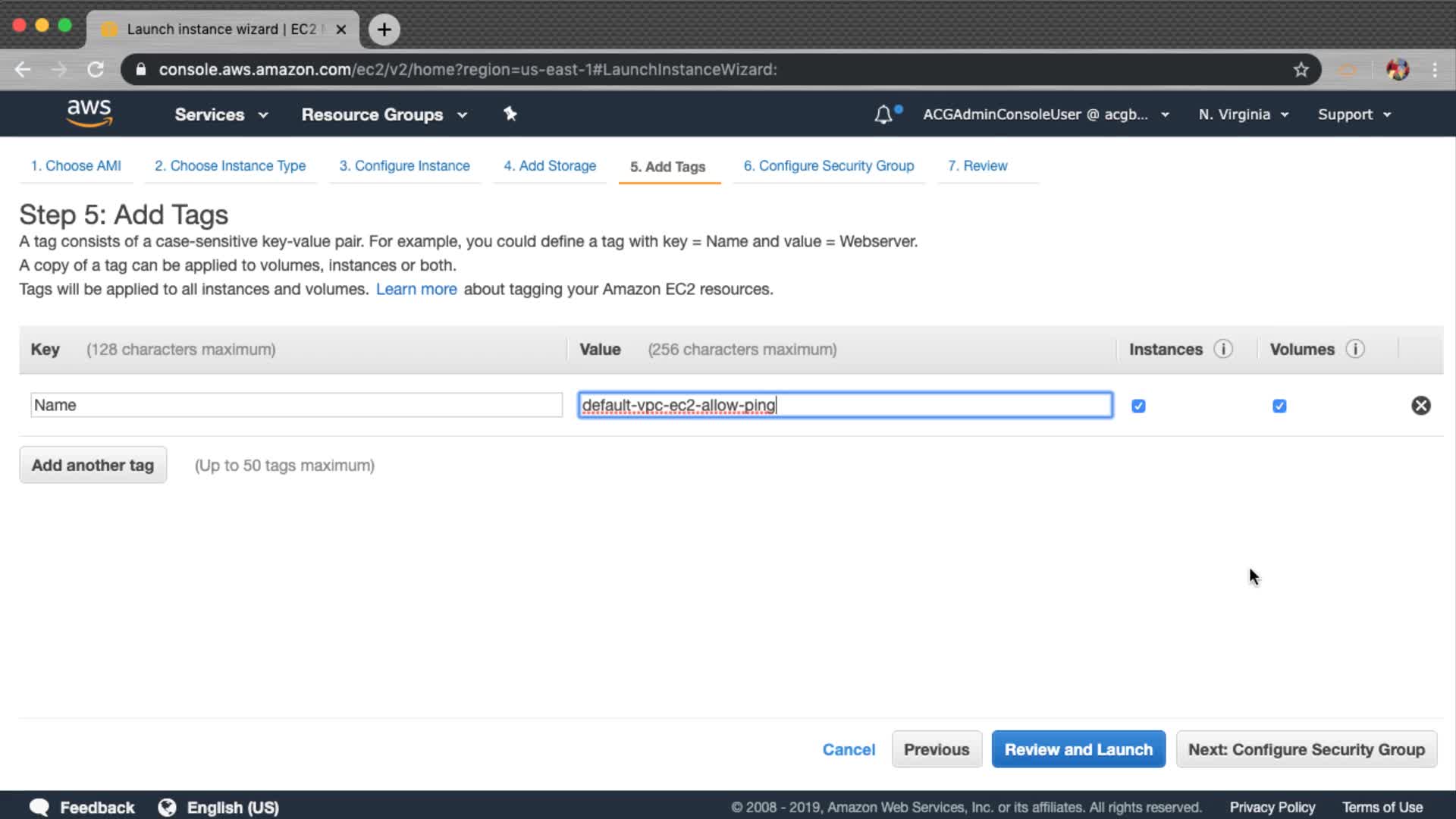Image resolution: width=1456 pixels, height=819 pixels.
Task: Remove the Name tag row
Action: (1420, 406)
